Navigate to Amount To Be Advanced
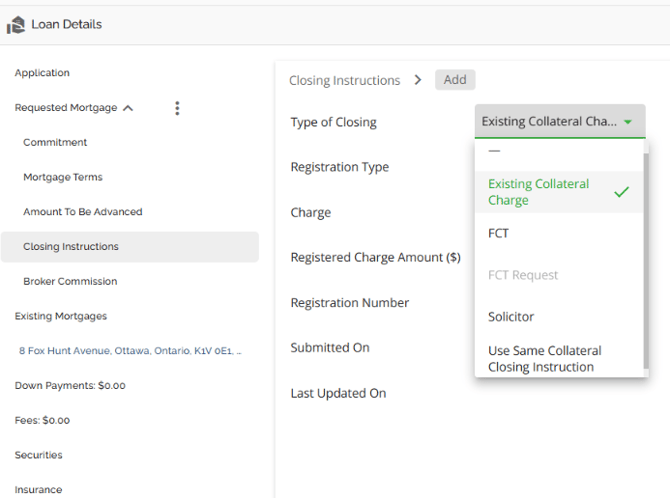The width and height of the screenshot is (670, 498). pos(83,212)
